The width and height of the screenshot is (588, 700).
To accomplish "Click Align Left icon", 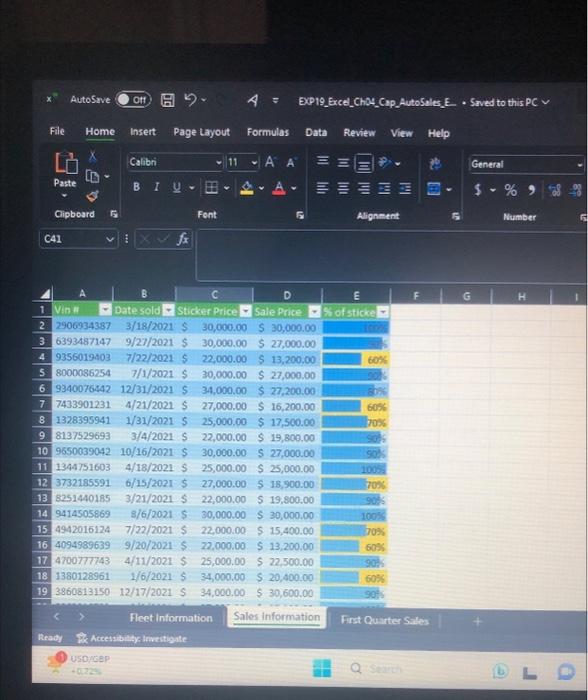I will (322, 188).
